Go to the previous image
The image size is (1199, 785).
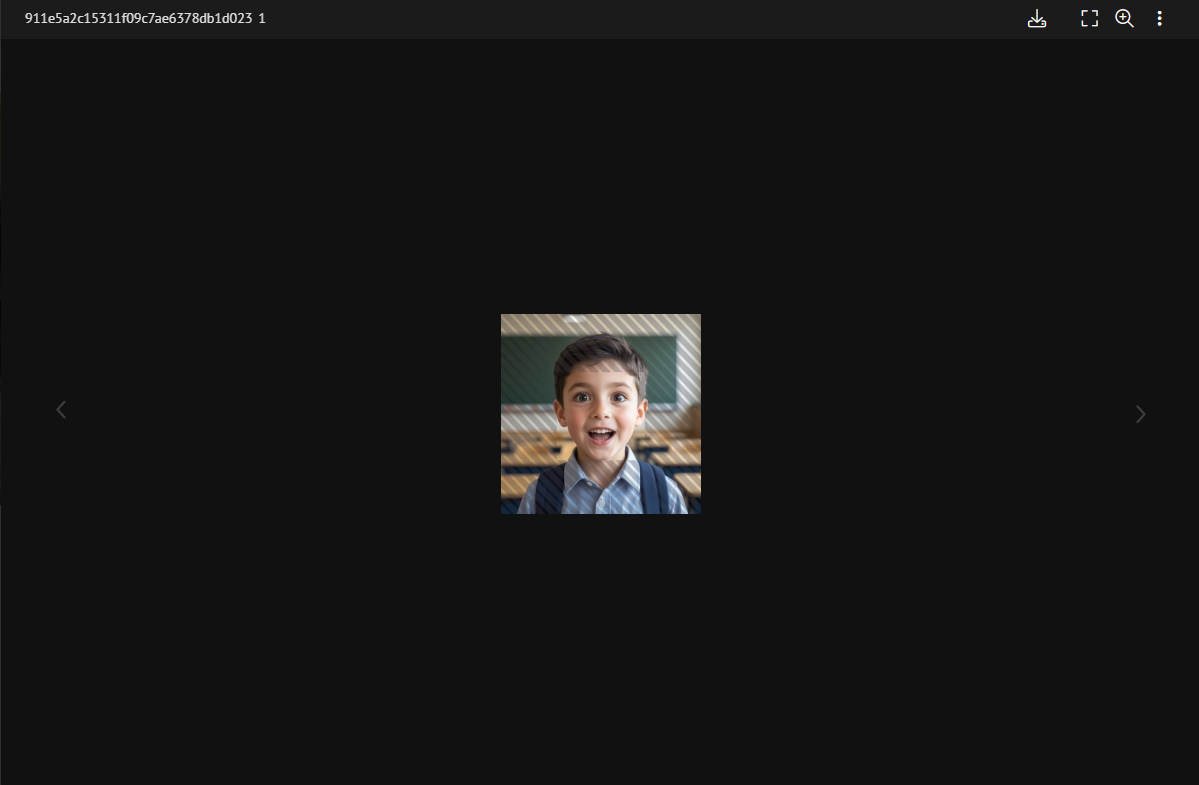point(61,410)
